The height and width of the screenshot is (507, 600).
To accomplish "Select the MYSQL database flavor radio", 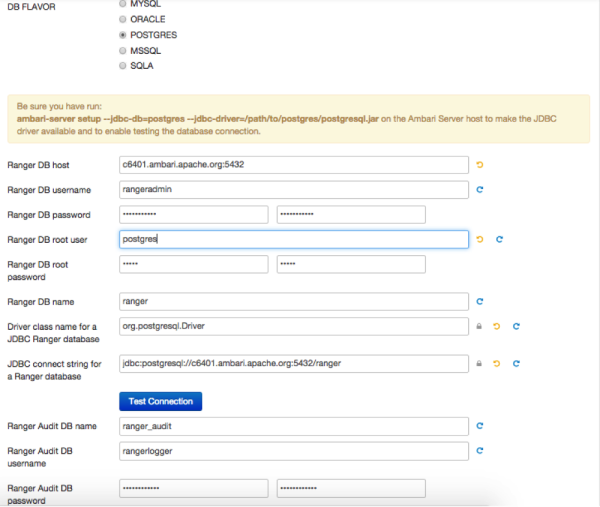I will pos(122,4).
